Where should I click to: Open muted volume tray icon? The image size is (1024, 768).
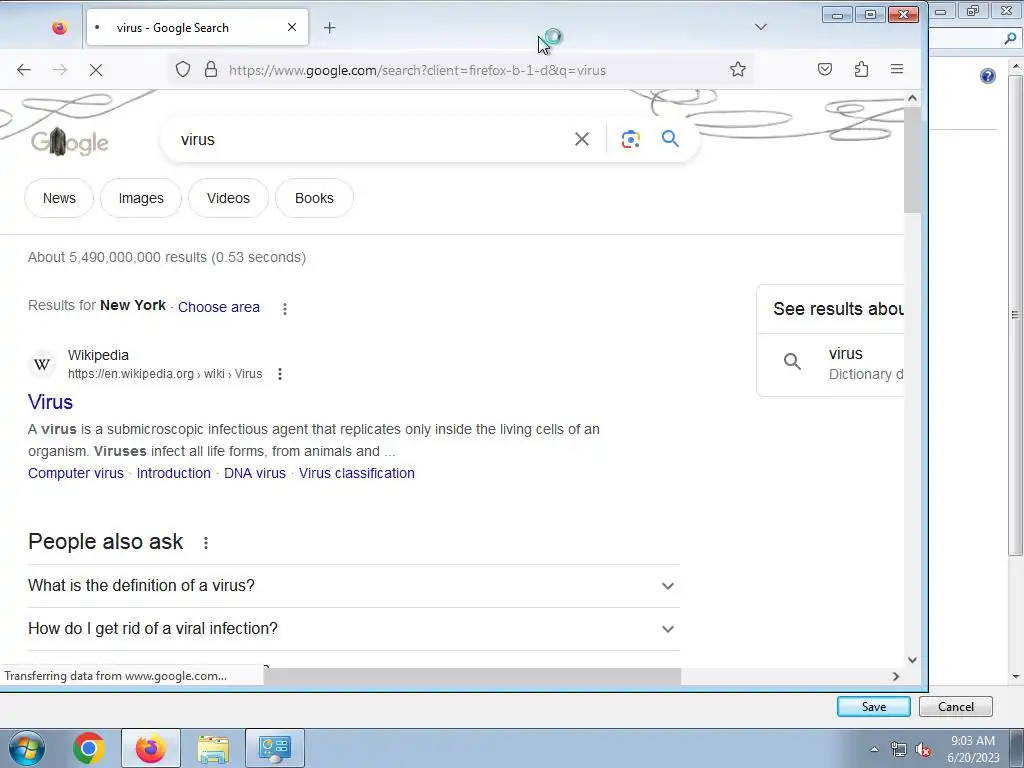point(923,749)
